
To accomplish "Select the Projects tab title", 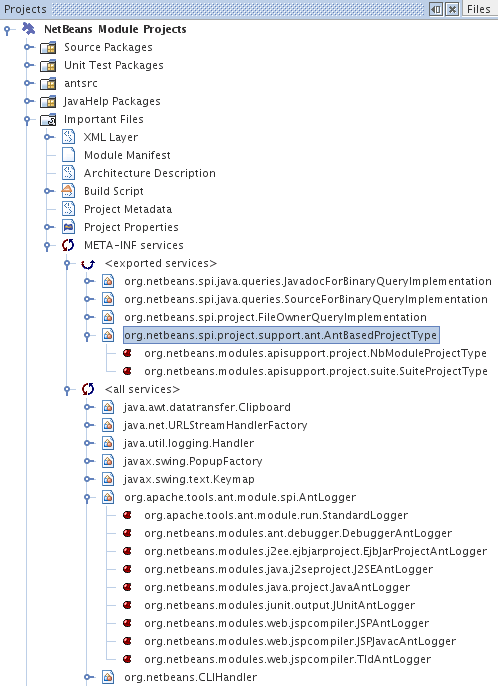I will coord(25,9).
